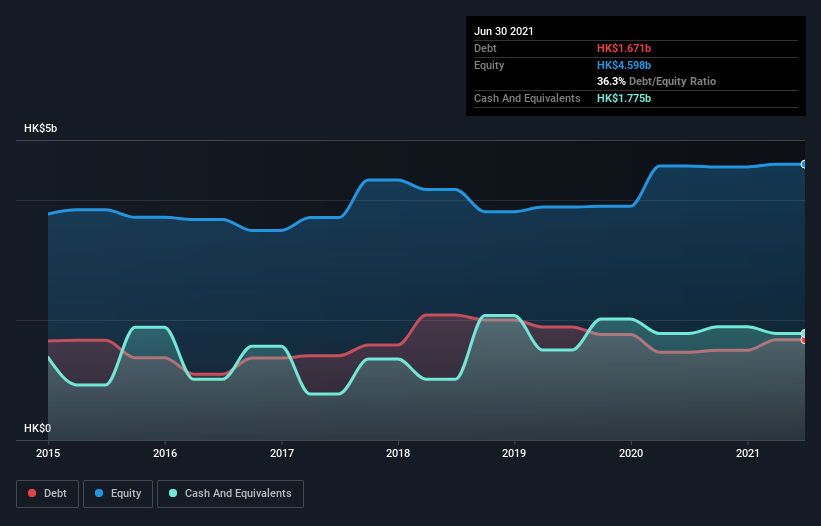Click the Jun 30 2021 tooltip date

[504, 31]
